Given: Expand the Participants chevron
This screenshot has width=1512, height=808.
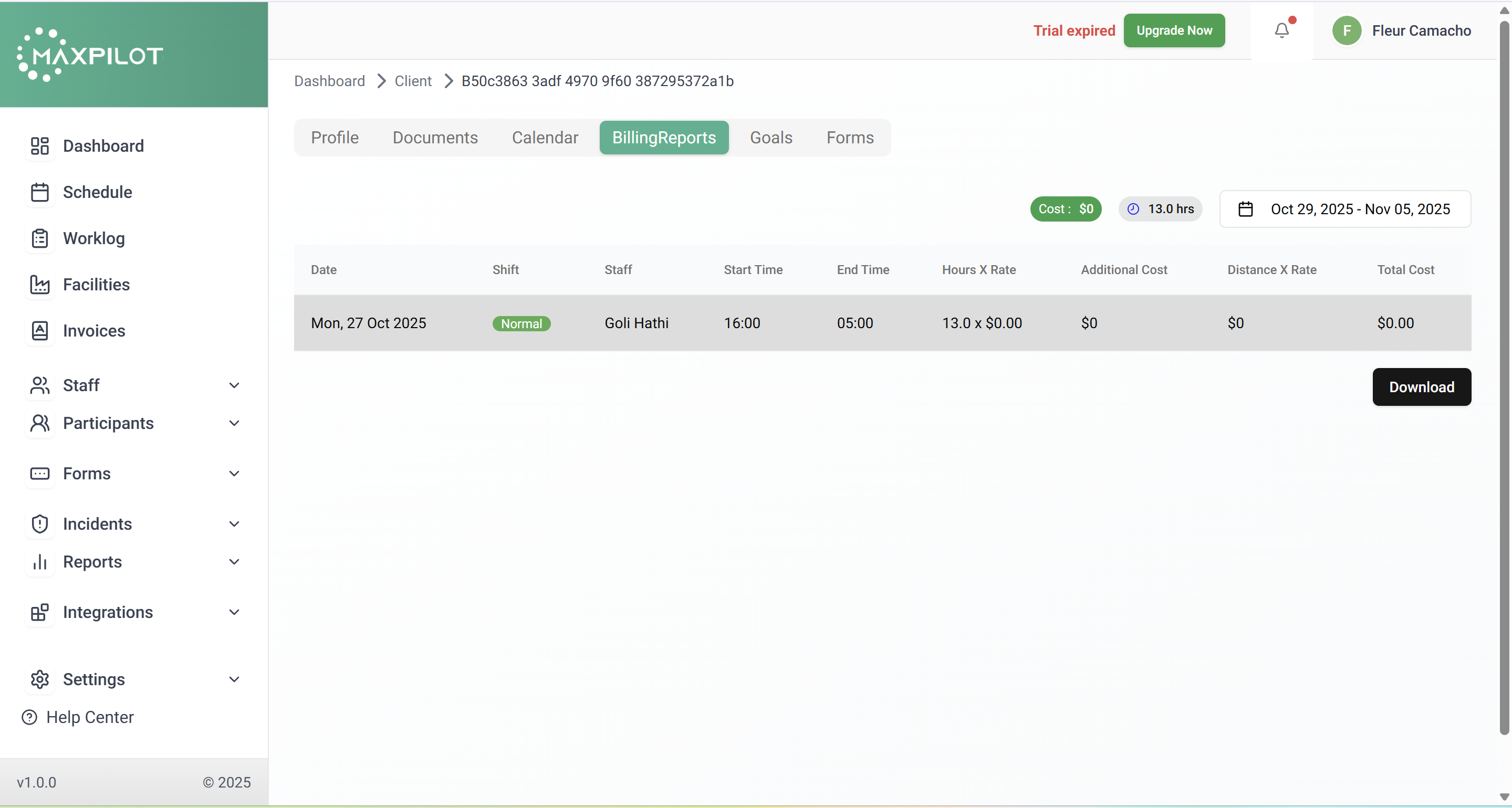Looking at the screenshot, I should pos(234,423).
